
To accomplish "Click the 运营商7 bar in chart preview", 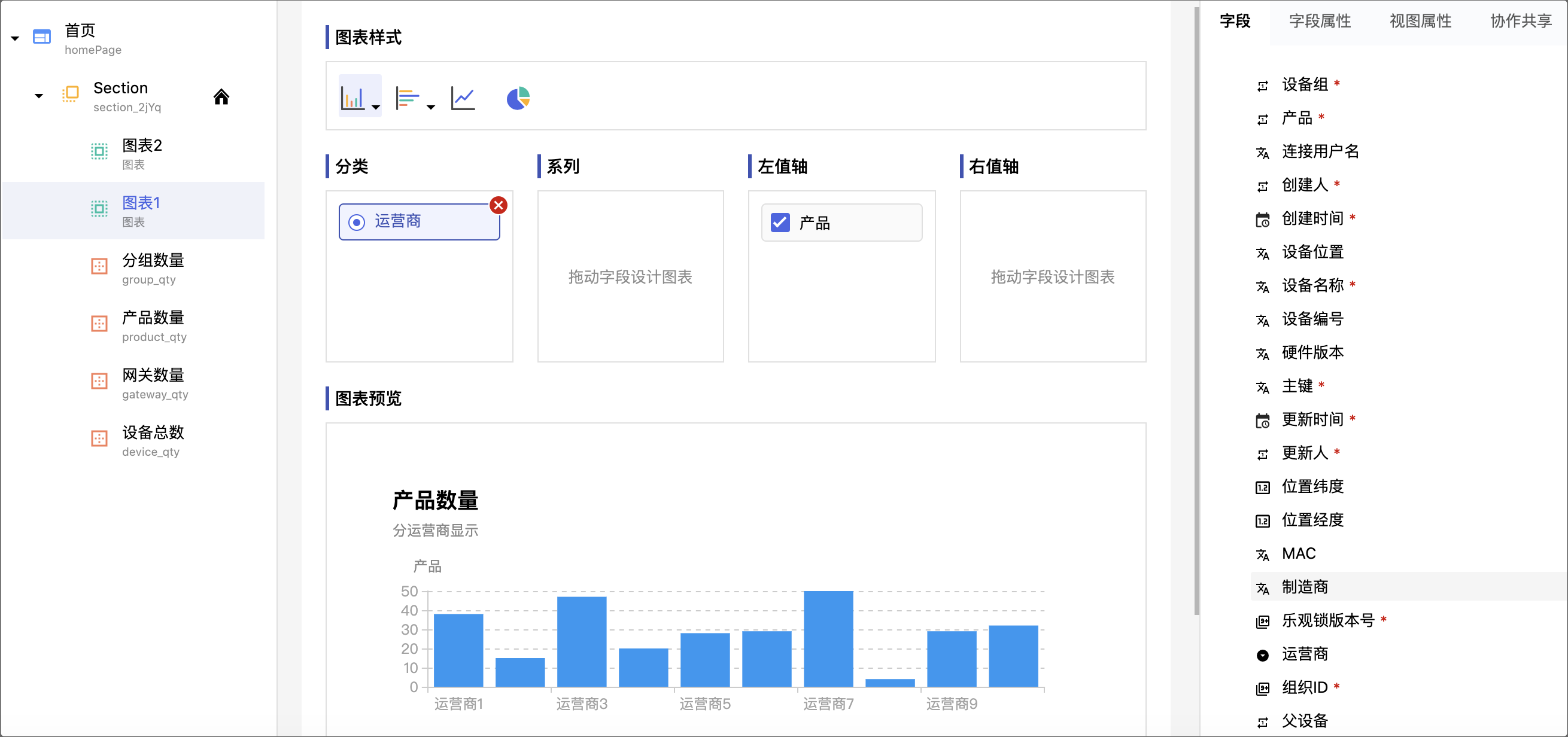I will click(x=828, y=638).
